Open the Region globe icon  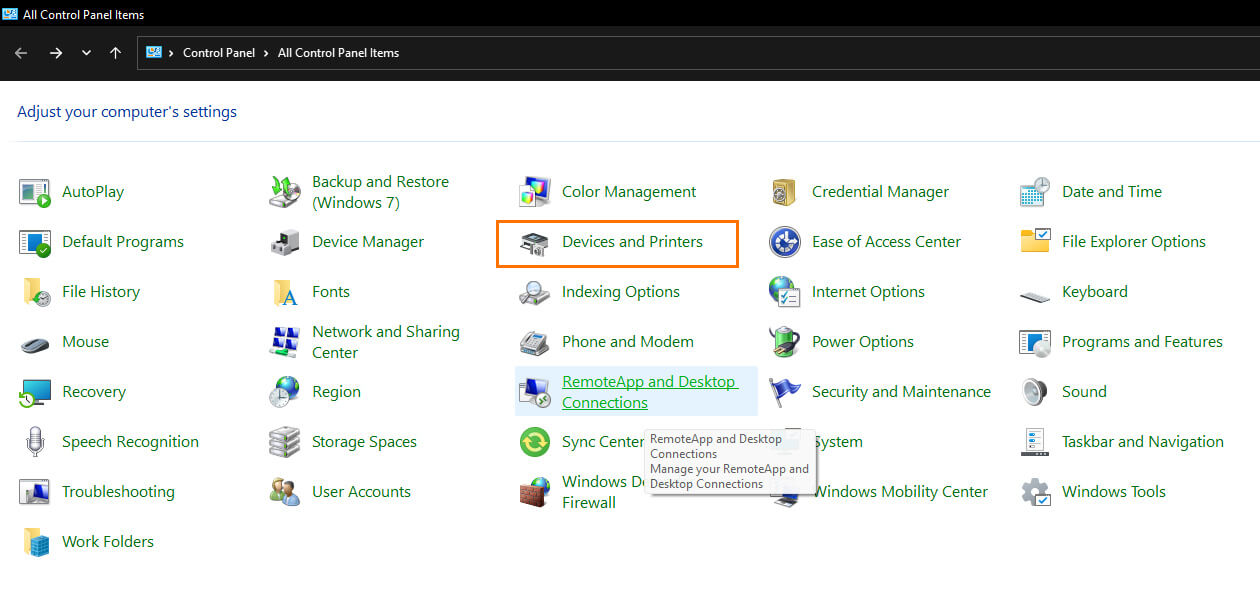[x=285, y=392]
